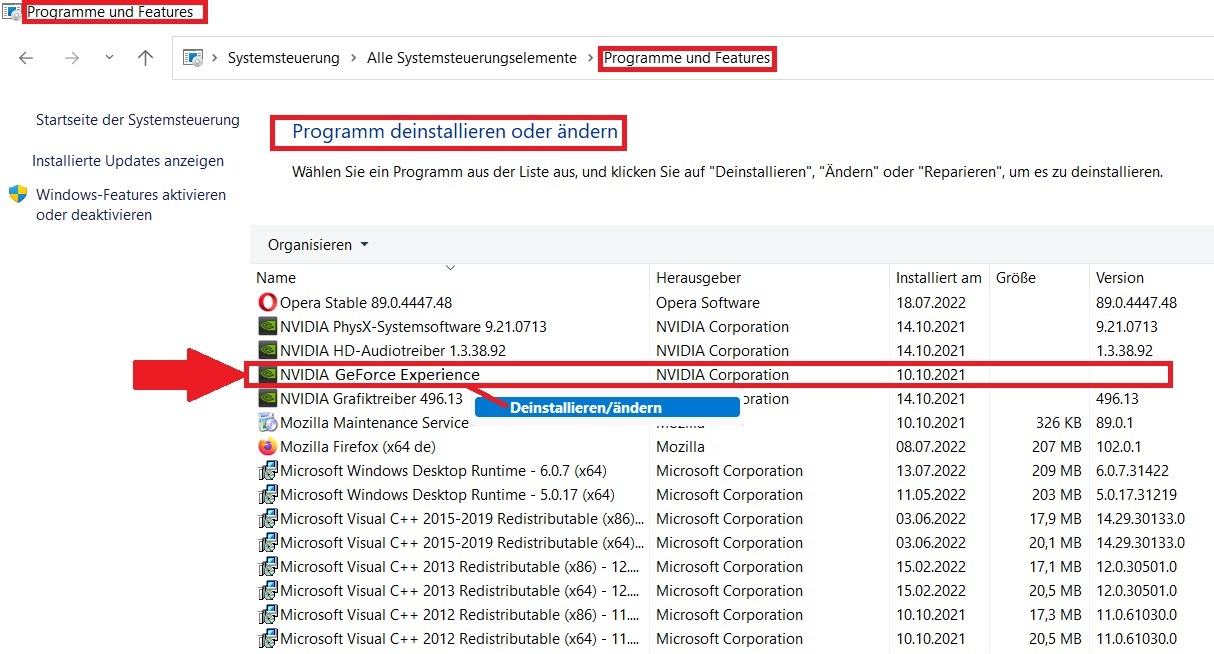Click install date 11.05.2022
This screenshot has height=654, width=1214.
click(931, 494)
